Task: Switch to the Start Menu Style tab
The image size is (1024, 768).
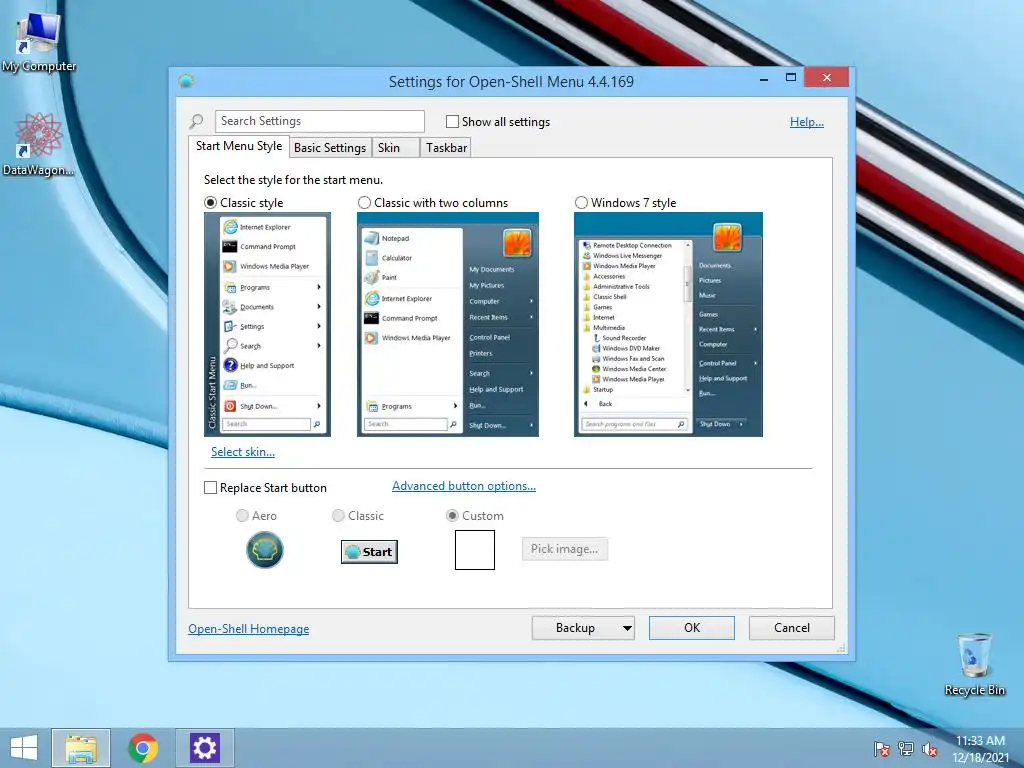Action: pos(239,146)
